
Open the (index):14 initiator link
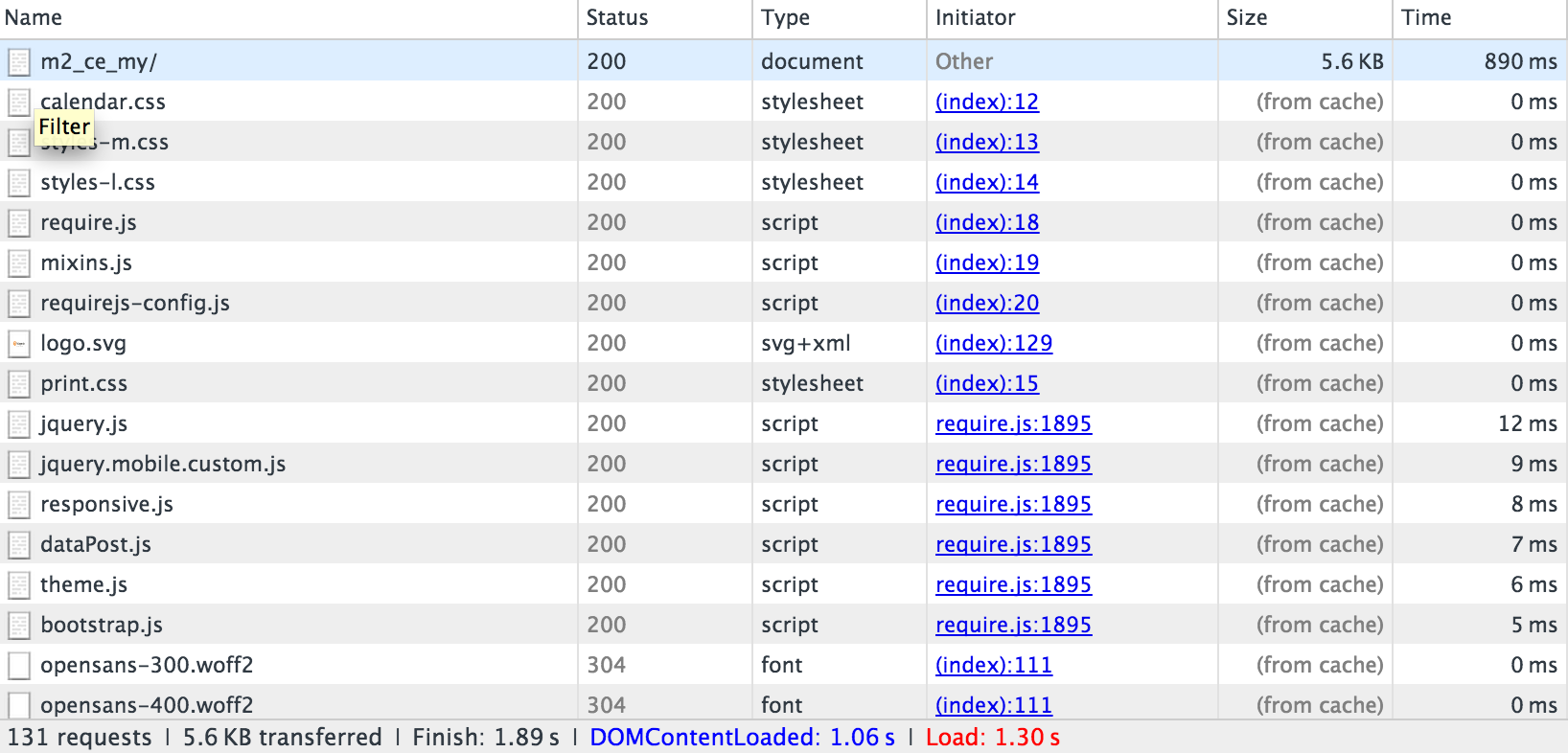987,182
